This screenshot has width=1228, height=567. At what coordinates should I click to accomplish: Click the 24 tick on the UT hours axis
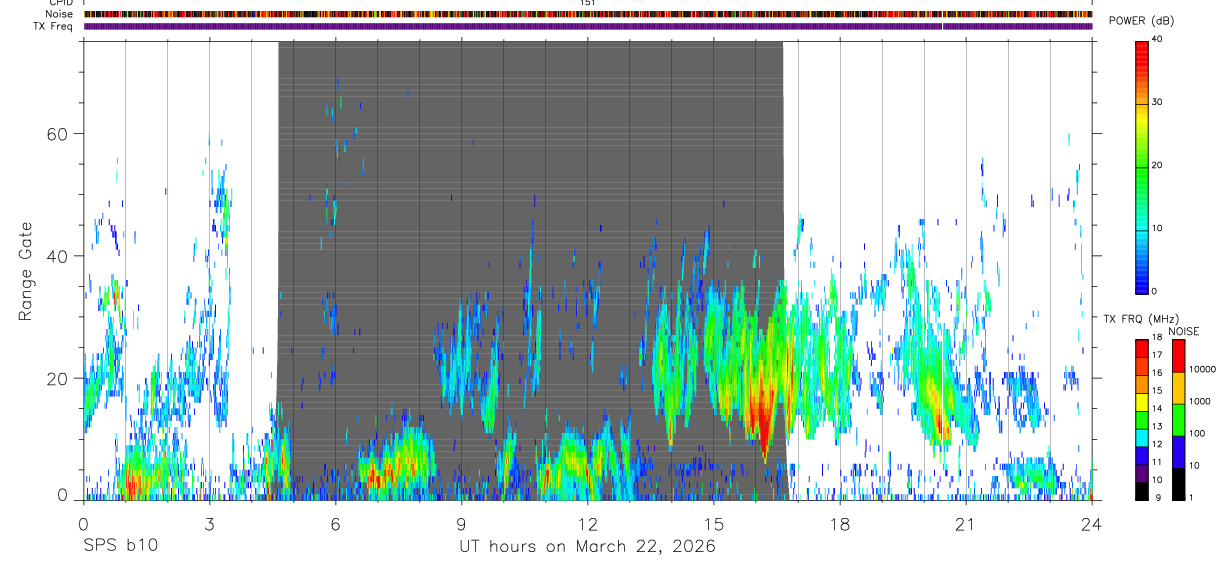(x=1091, y=524)
